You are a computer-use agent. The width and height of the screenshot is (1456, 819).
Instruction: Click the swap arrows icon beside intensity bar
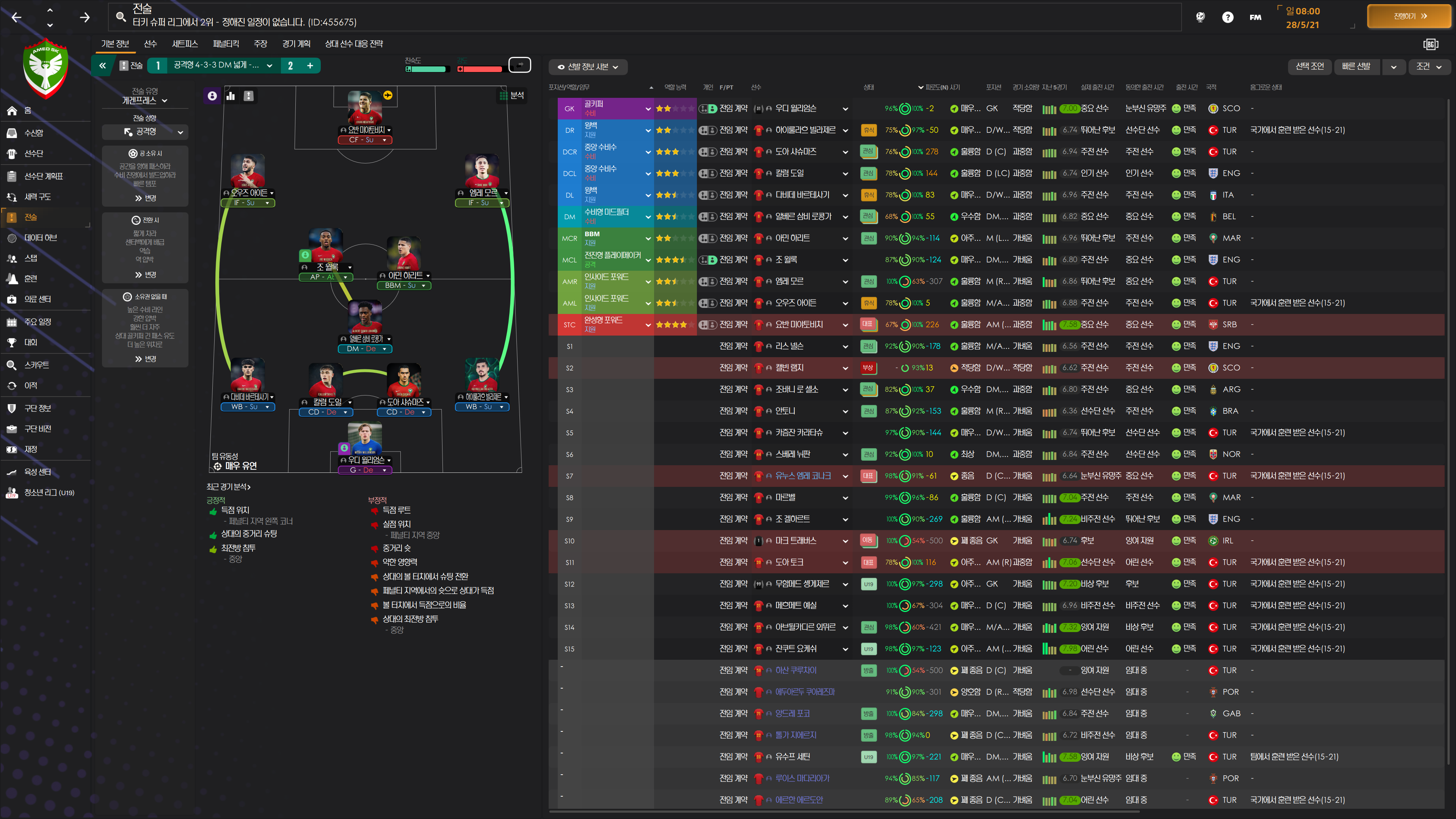click(x=519, y=65)
